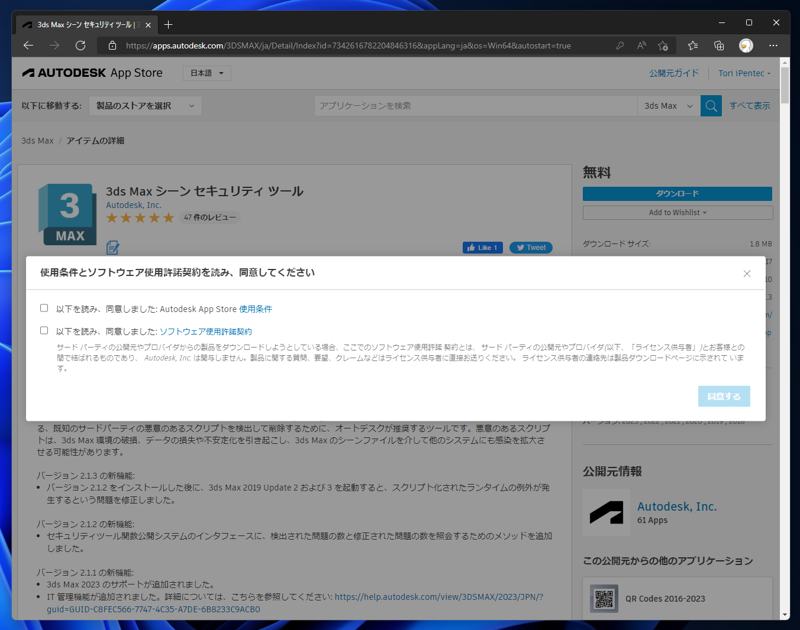Go back using browser back arrow
The image size is (800, 630).
click(x=29, y=45)
